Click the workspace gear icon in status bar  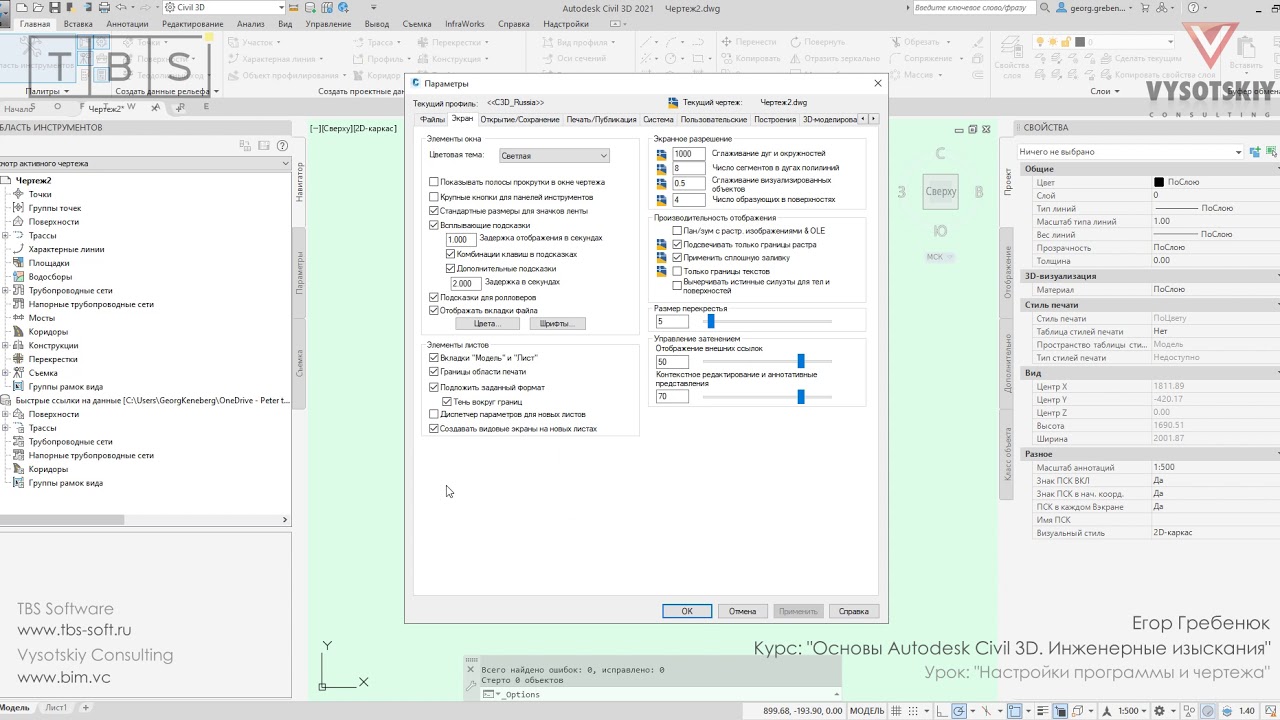tap(1159, 711)
